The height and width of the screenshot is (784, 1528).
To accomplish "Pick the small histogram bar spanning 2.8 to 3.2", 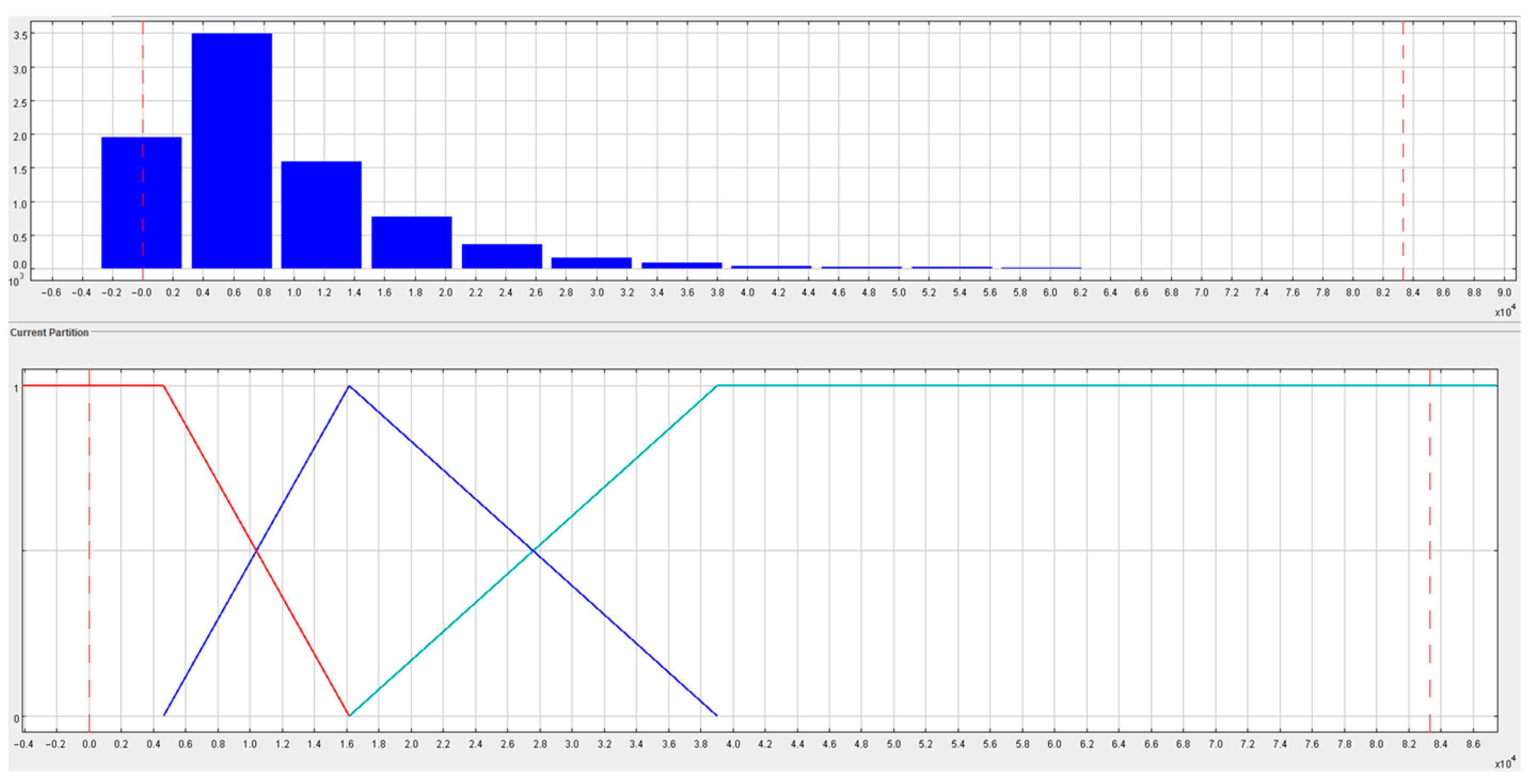I will point(591,263).
